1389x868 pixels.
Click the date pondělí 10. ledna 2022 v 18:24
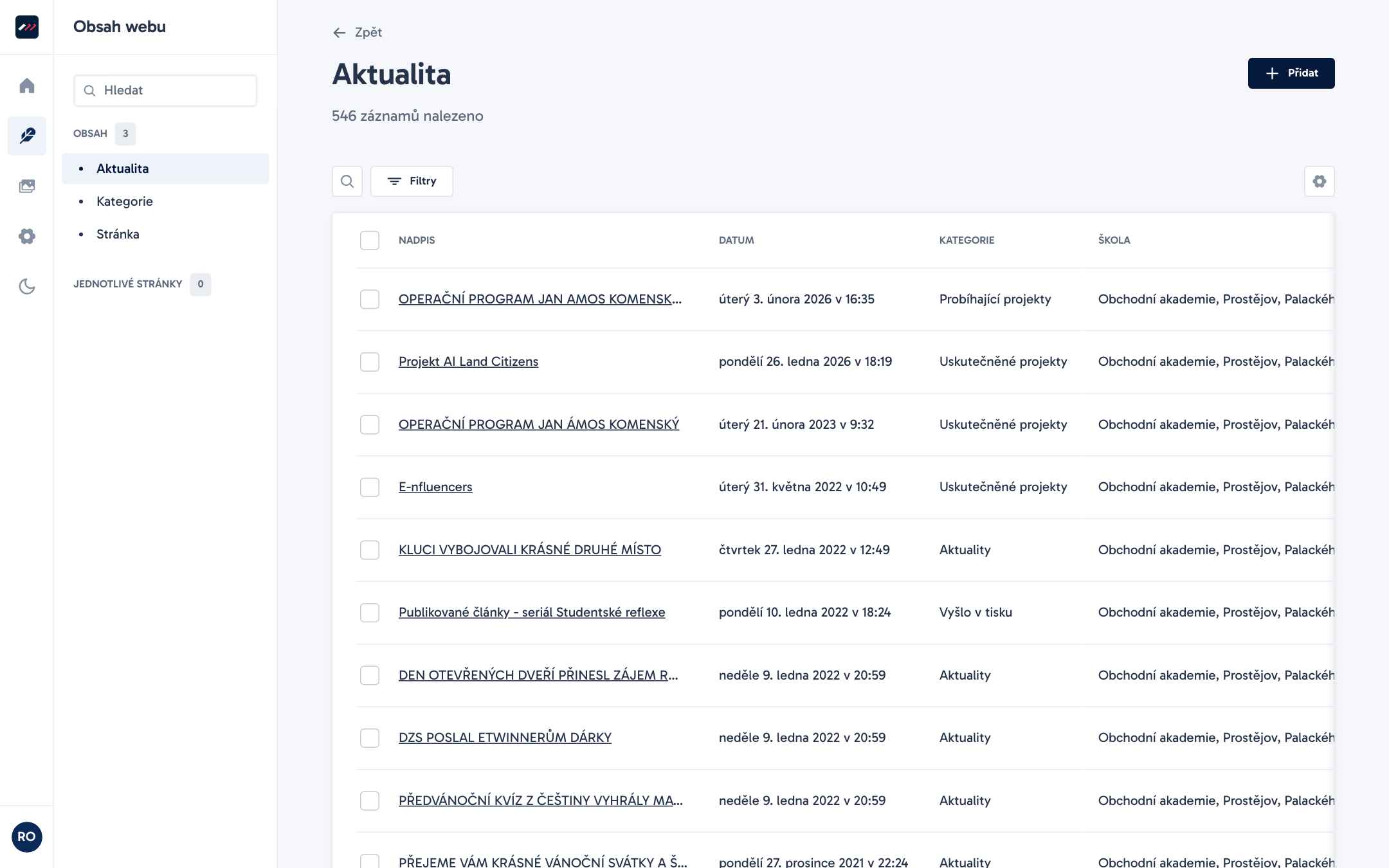point(804,613)
